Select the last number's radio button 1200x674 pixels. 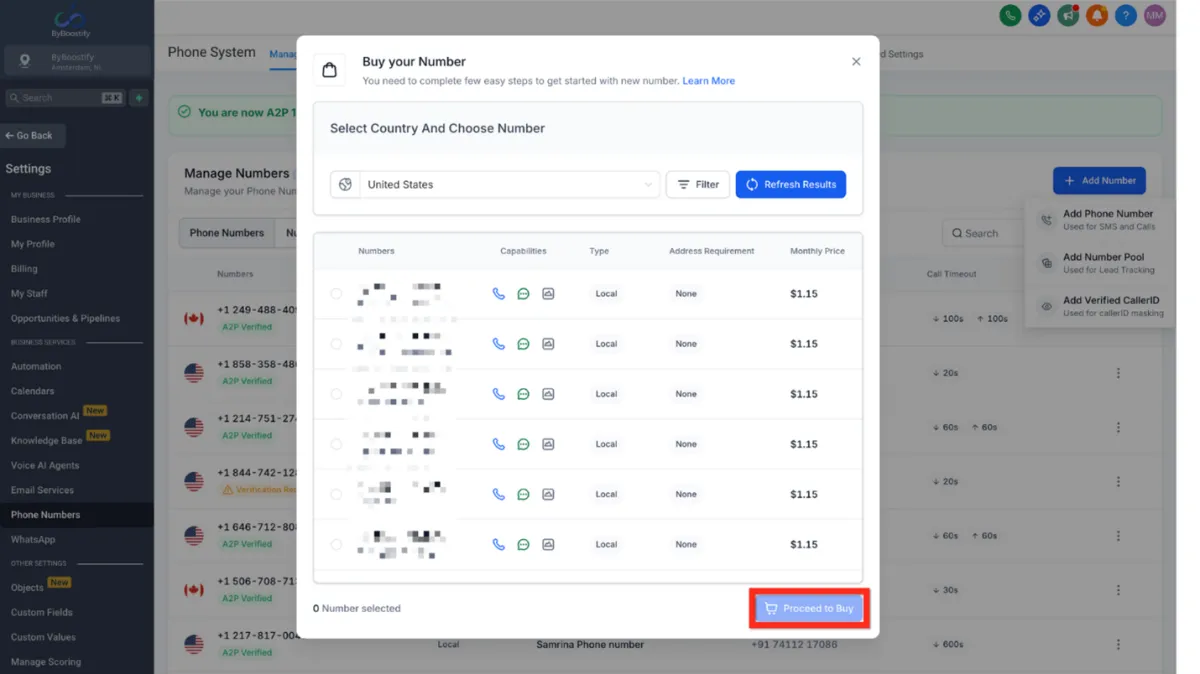[x=336, y=545]
